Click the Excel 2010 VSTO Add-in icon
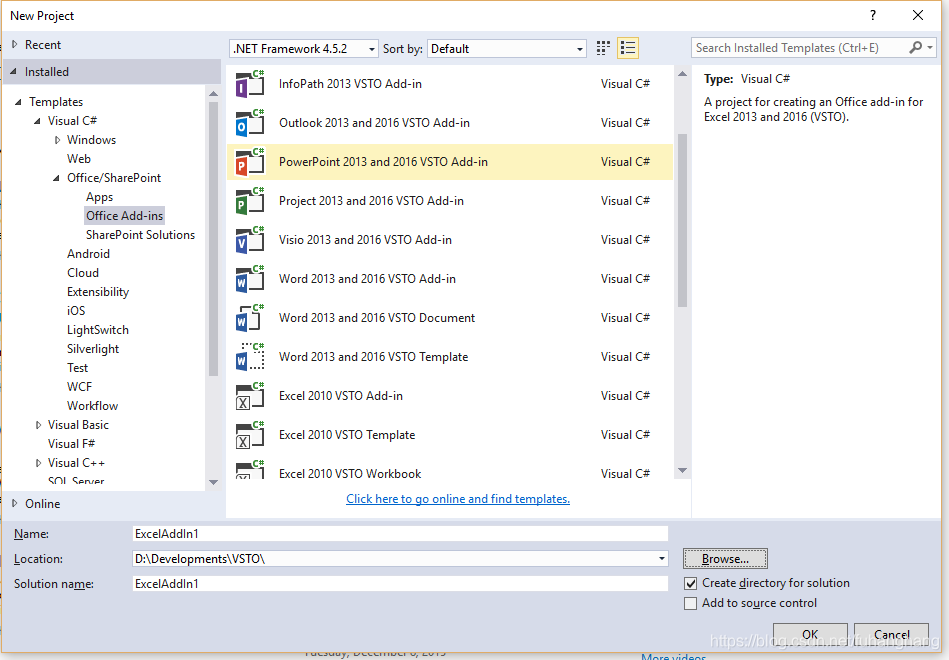Image resolution: width=949 pixels, height=660 pixels. pyautogui.click(x=249, y=396)
